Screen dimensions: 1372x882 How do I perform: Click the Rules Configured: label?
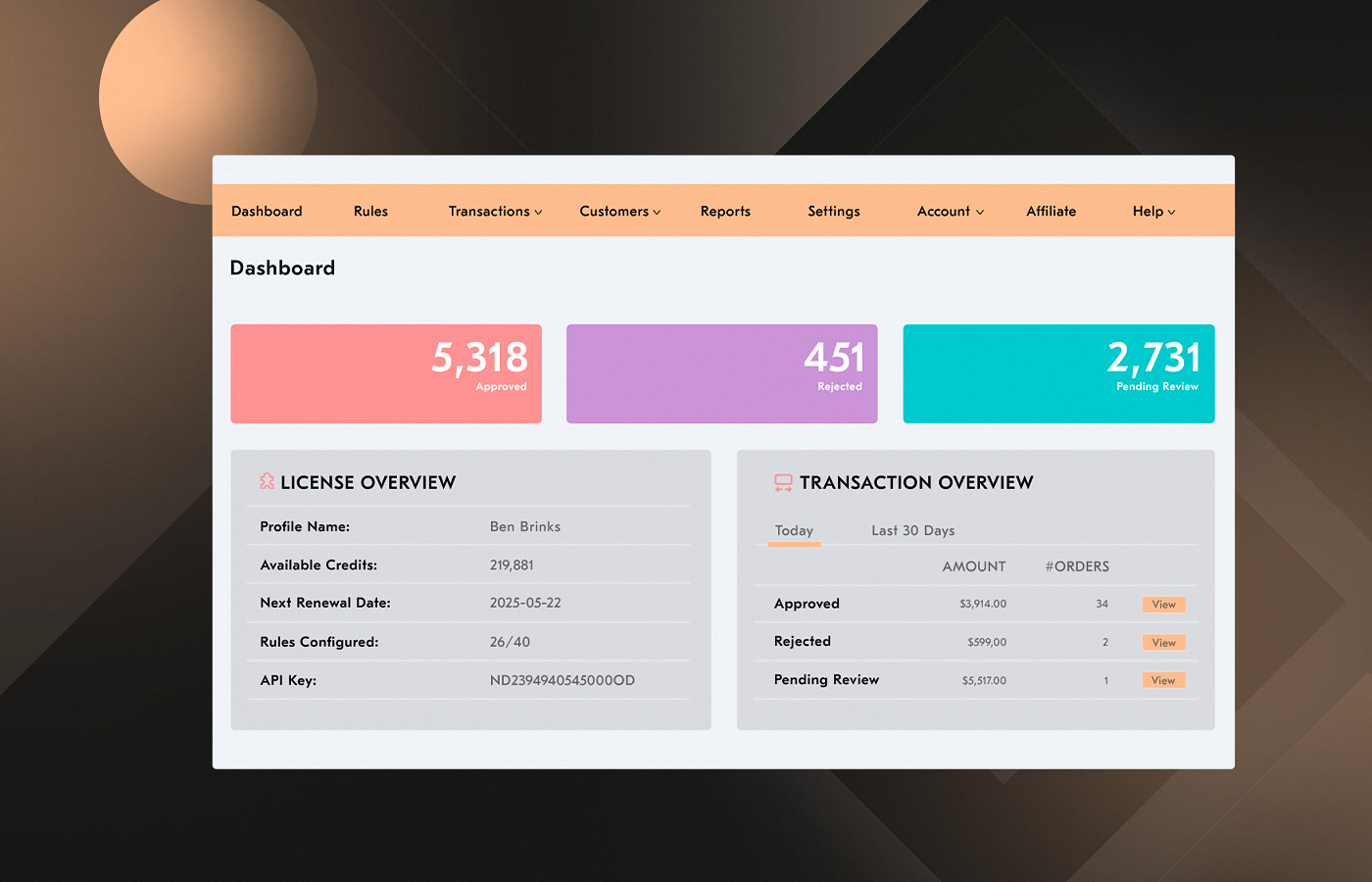tap(319, 642)
